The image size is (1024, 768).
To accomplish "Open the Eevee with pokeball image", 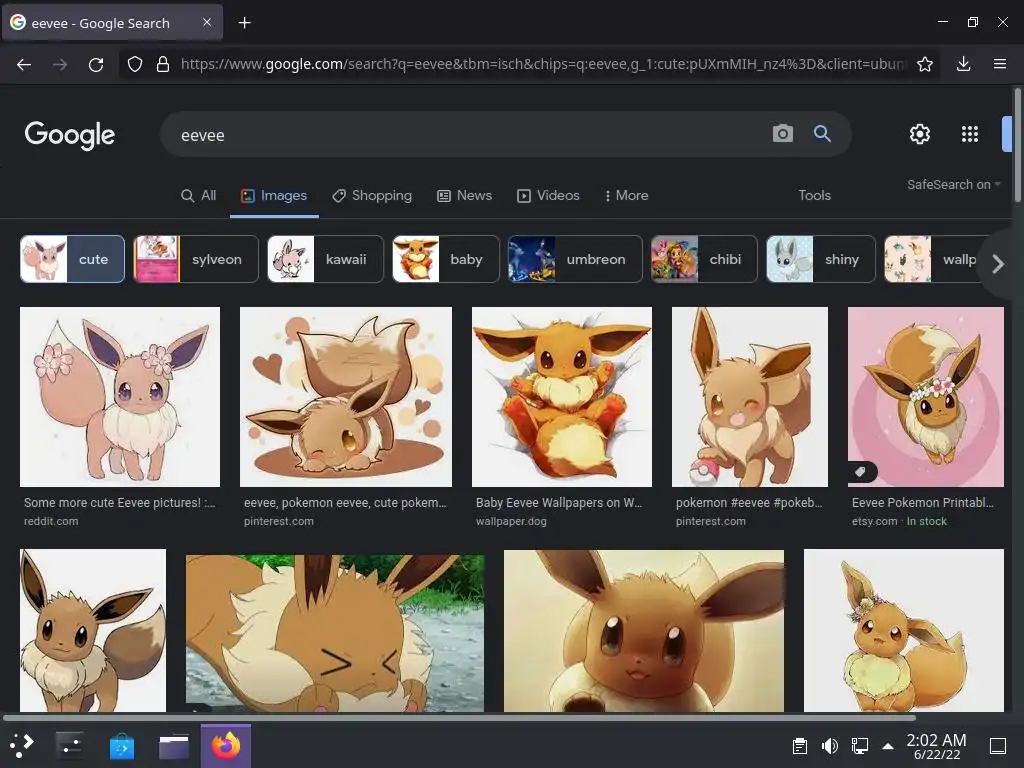I will [750, 397].
